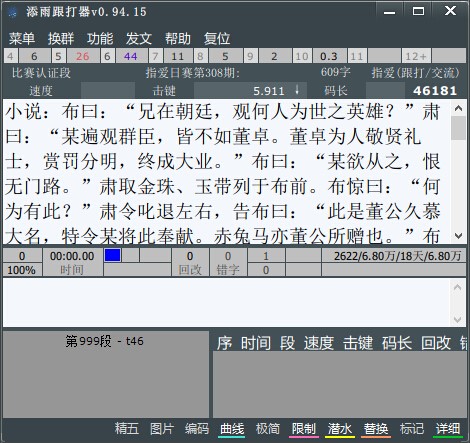Toggle the 替换 option
470x443 pixels.
tap(376, 429)
